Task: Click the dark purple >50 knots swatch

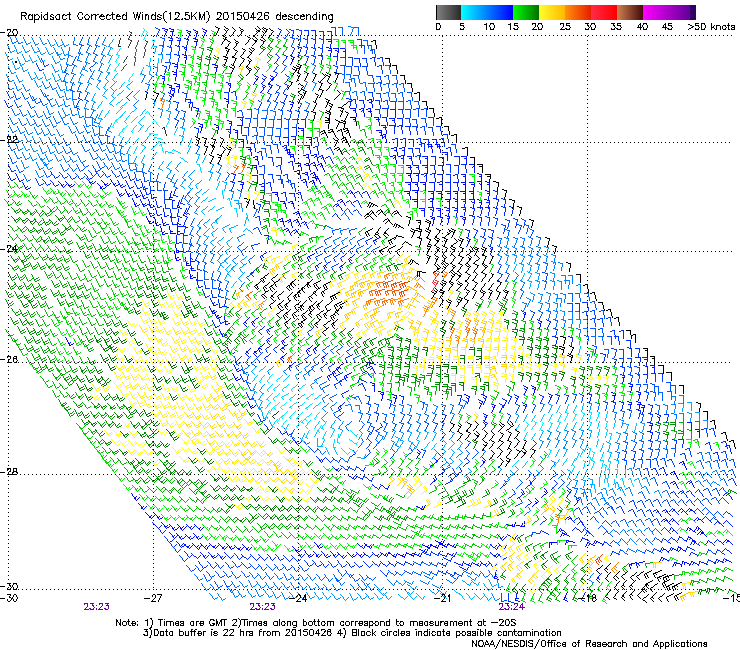Action: pyautogui.click(x=692, y=12)
